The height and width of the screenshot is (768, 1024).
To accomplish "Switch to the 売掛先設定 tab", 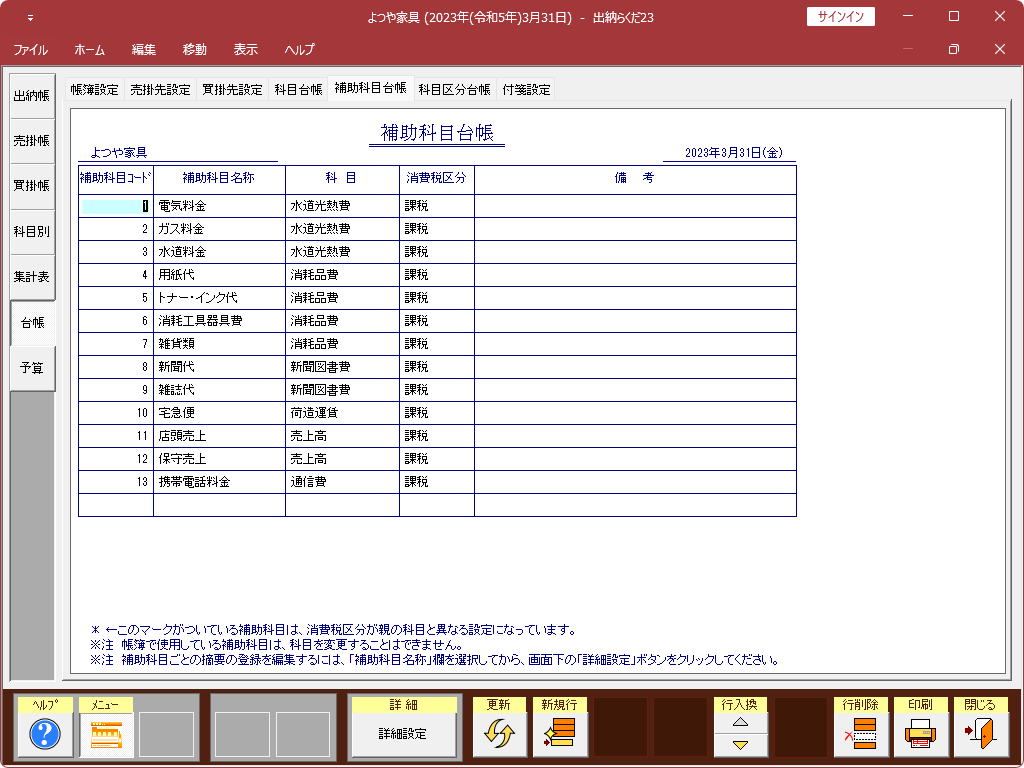I will [x=160, y=89].
